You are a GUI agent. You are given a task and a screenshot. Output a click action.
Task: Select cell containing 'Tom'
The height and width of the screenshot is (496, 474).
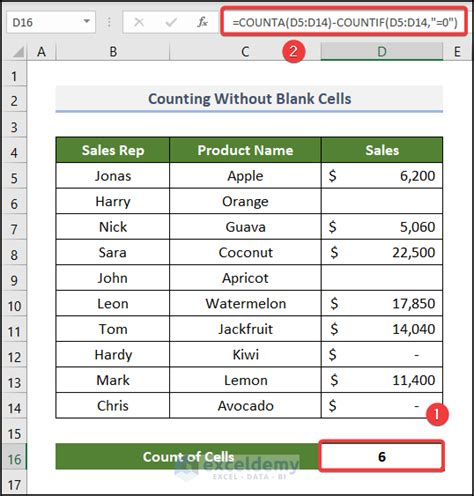113,329
